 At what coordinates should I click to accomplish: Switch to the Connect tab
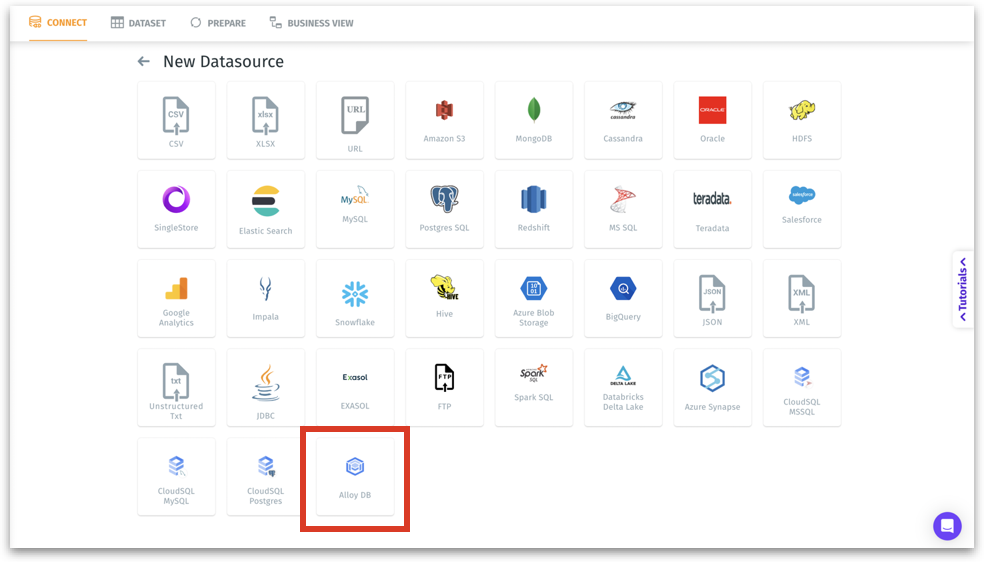(58, 23)
